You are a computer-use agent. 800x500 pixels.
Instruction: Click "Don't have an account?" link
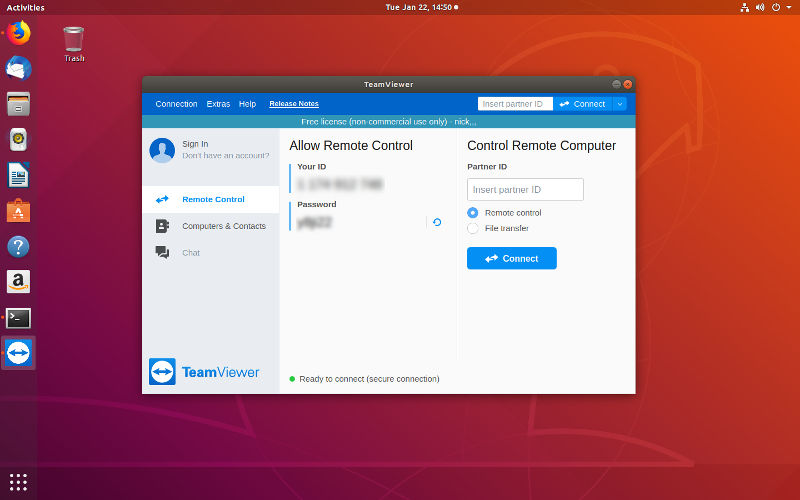(226, 156)
